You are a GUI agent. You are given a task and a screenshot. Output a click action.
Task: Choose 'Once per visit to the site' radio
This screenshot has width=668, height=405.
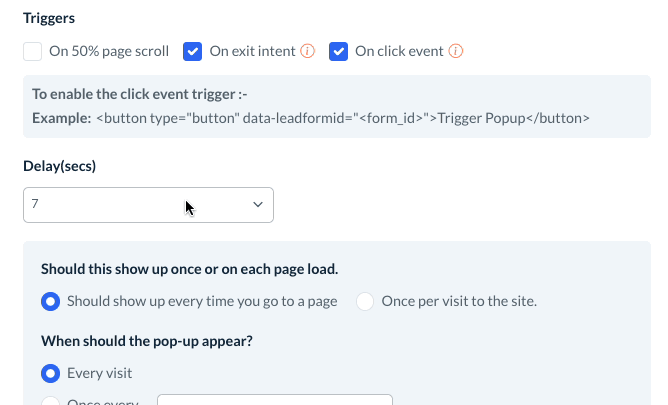[x=365, y=301]
